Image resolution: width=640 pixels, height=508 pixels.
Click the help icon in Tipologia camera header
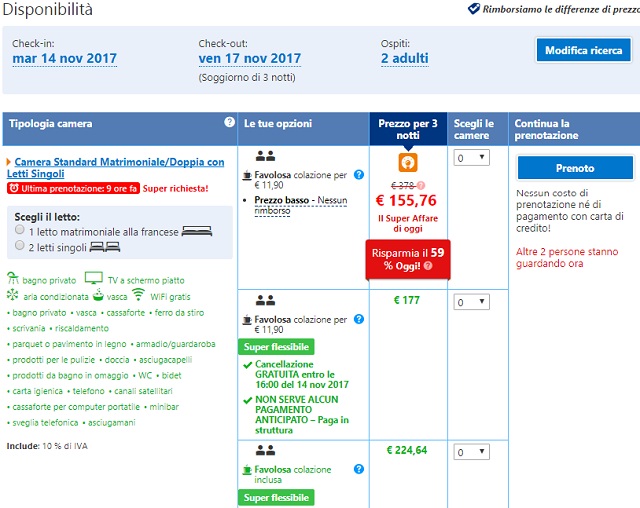229,123
